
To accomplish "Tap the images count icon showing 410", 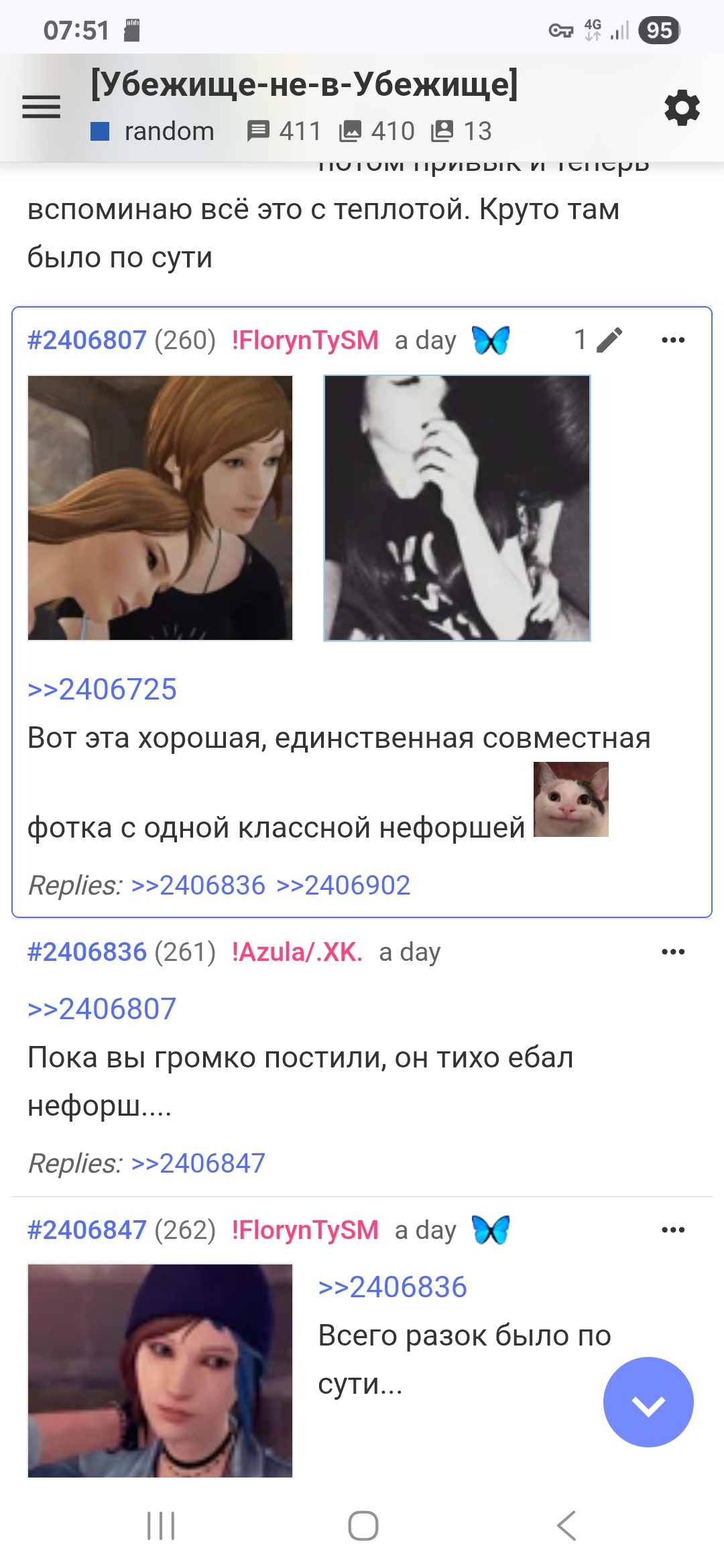I will click(351, 131).
